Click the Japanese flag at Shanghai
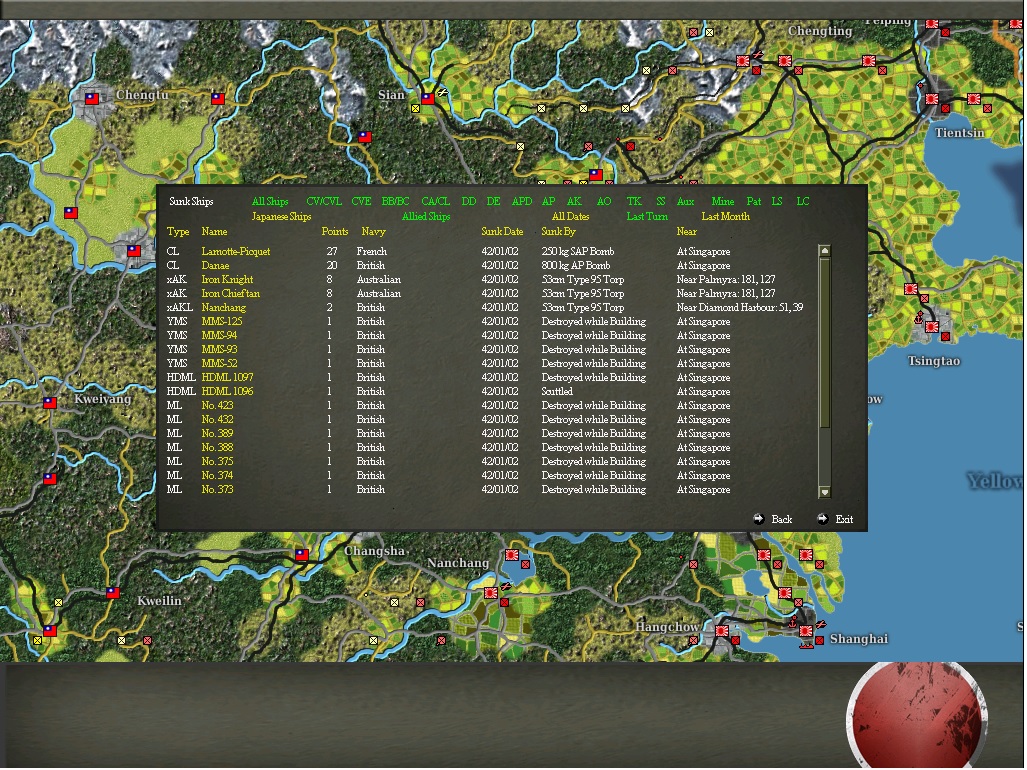Image resolution: width=1027 pixels, height=770 pixels. [806, 631]
